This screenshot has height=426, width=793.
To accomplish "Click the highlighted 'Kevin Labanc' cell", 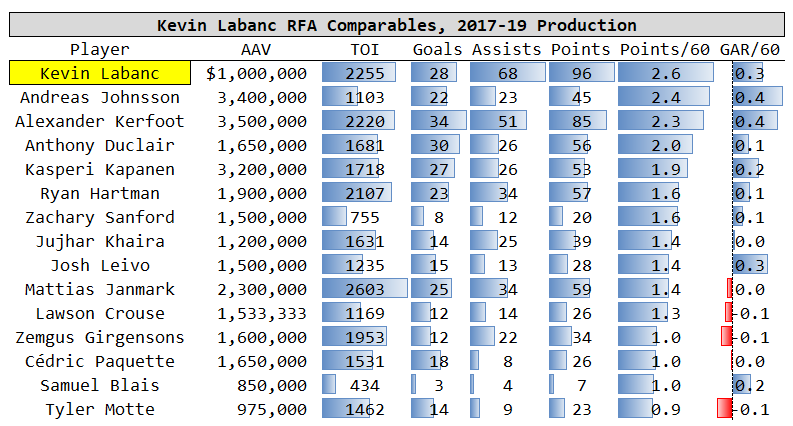I will tap(100, 73).
